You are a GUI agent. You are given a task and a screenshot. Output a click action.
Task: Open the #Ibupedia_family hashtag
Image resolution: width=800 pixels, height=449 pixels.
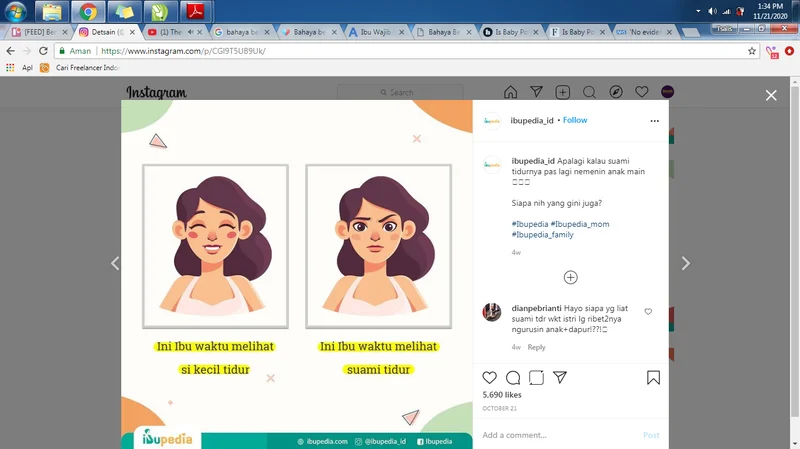click(542, 235)
